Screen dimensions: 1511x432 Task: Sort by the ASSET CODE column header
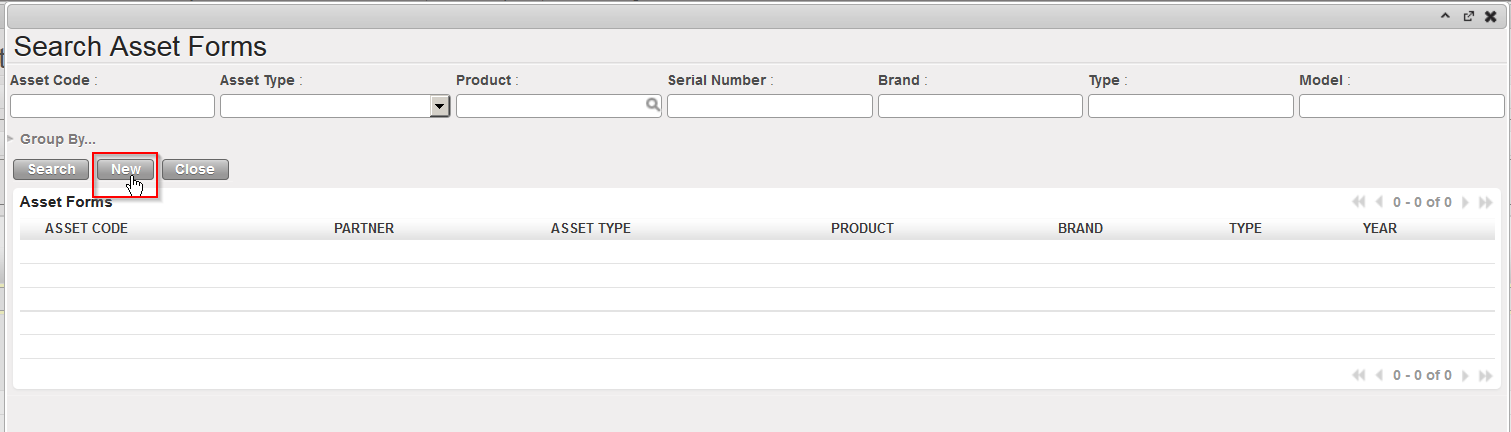coord(86,228)
